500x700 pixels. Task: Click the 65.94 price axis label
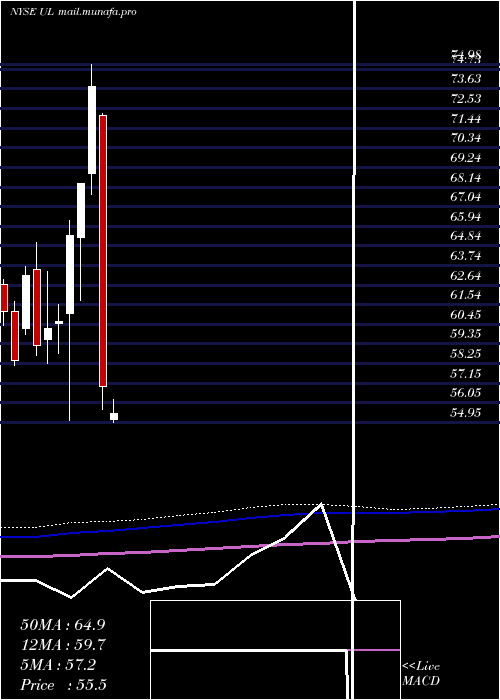click(x=466, y=217)
